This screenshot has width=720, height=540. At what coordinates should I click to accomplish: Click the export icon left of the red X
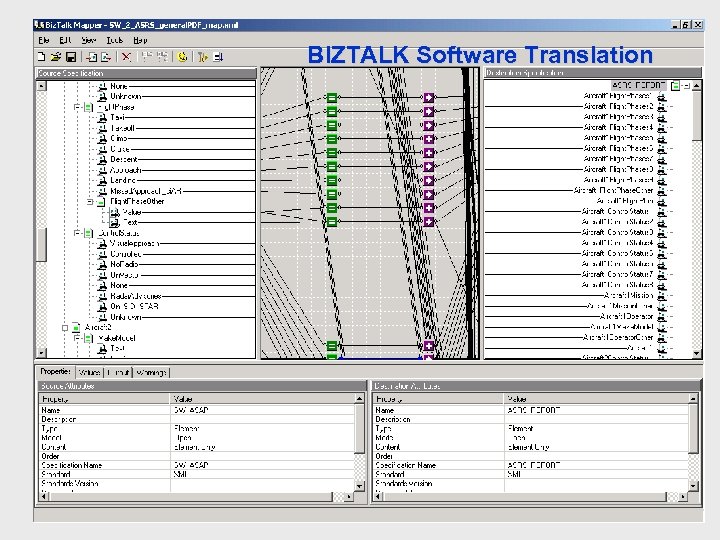click(x=107, y=56)
